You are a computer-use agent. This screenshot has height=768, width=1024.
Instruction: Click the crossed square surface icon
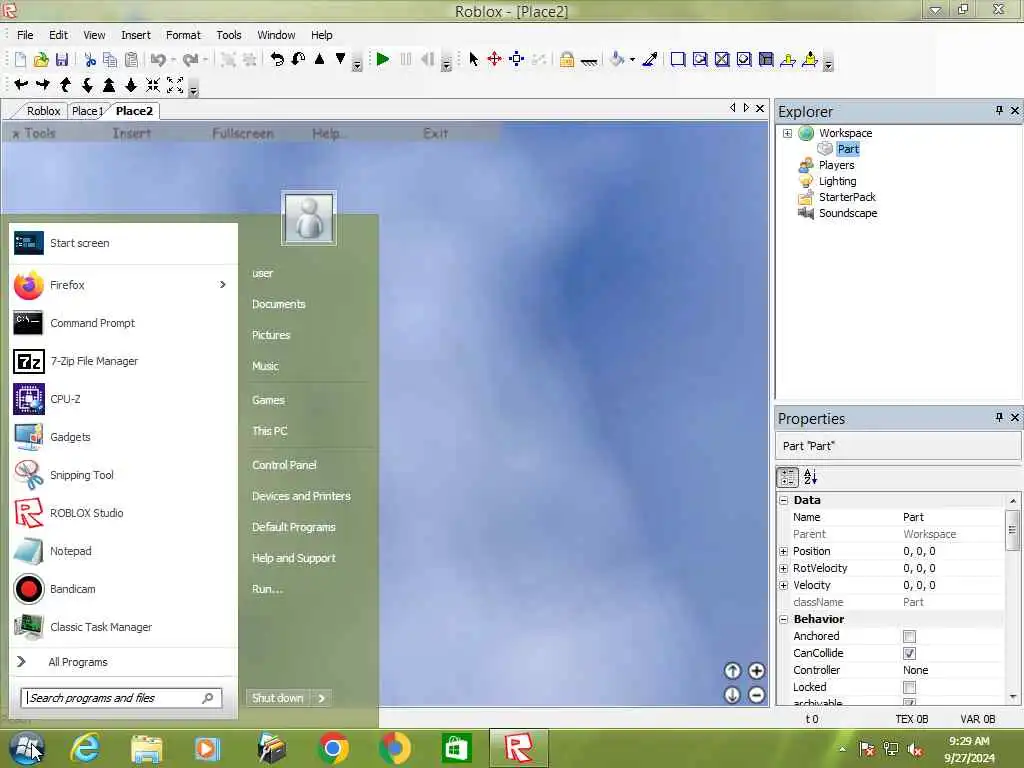[722, 59]
